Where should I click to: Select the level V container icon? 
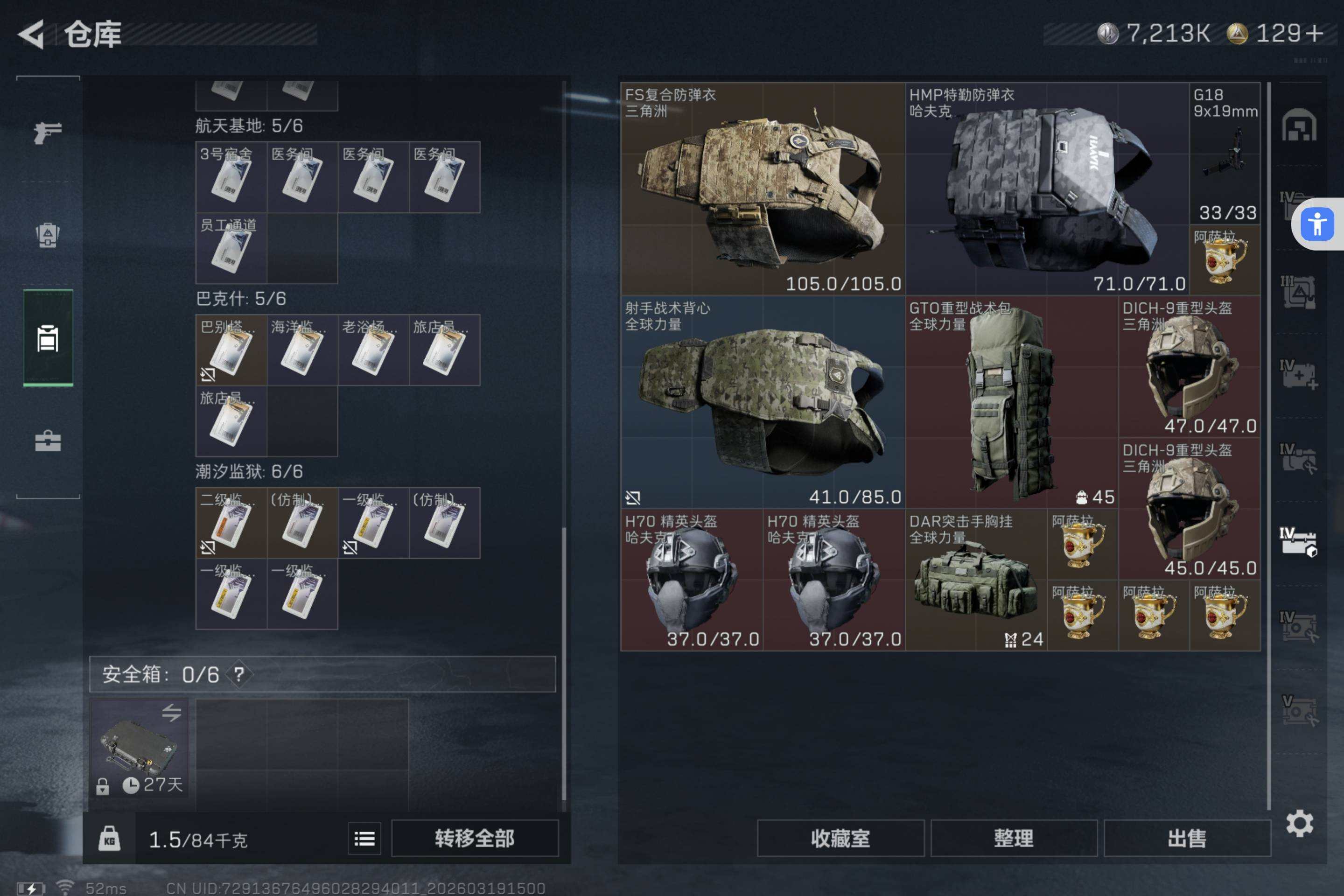[x=1299, y=710]
